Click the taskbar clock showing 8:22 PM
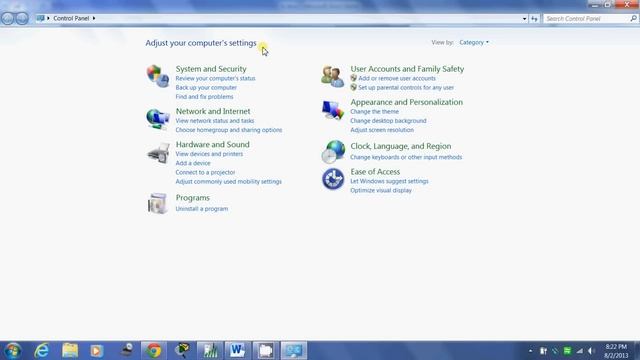 616,351
